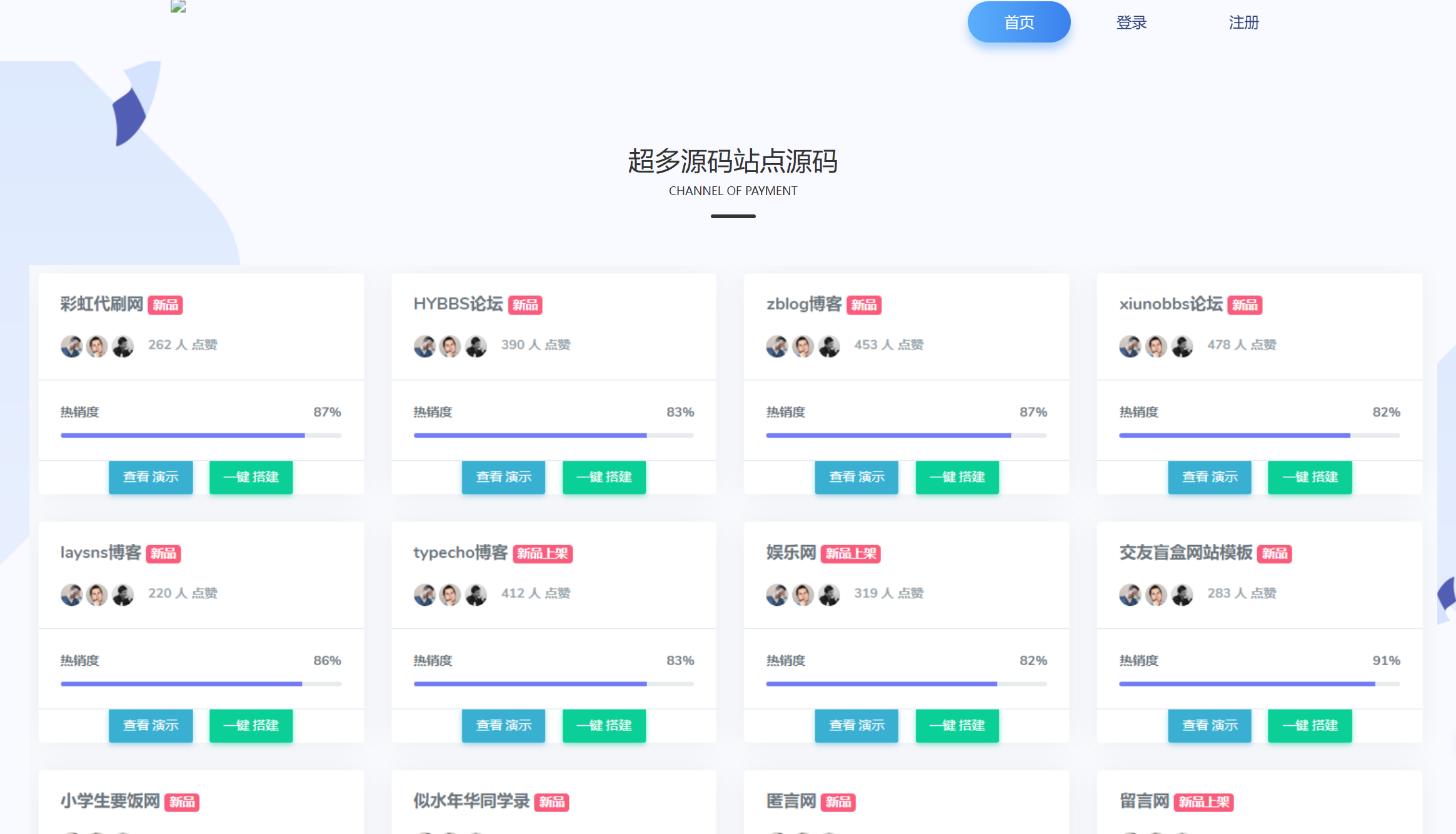Viewport: 1456px width, 834px height.
Task: Select the zblog博客 card title
Action: click(804, 304)
